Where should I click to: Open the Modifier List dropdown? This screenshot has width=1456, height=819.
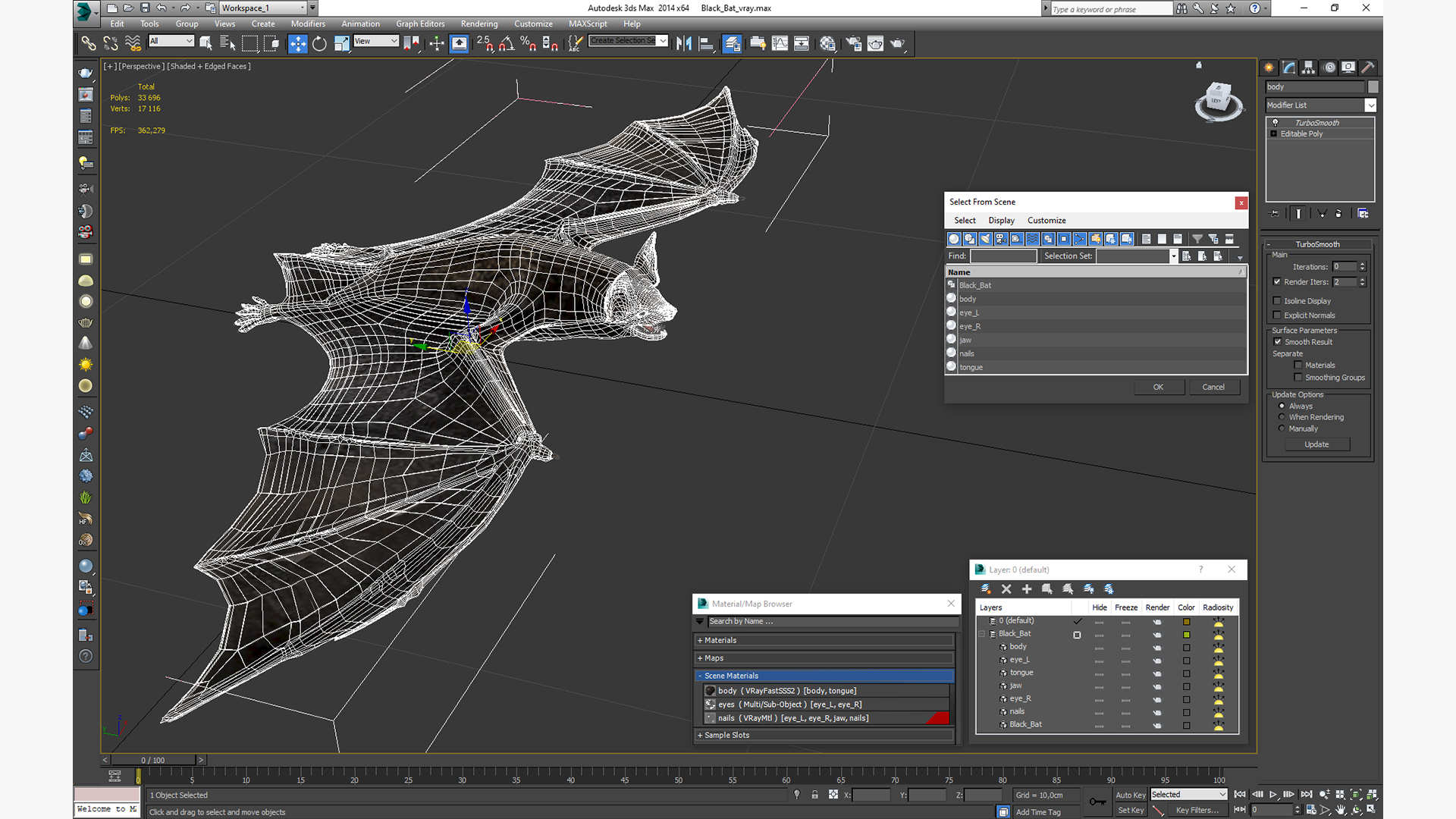pos(1320,105)
